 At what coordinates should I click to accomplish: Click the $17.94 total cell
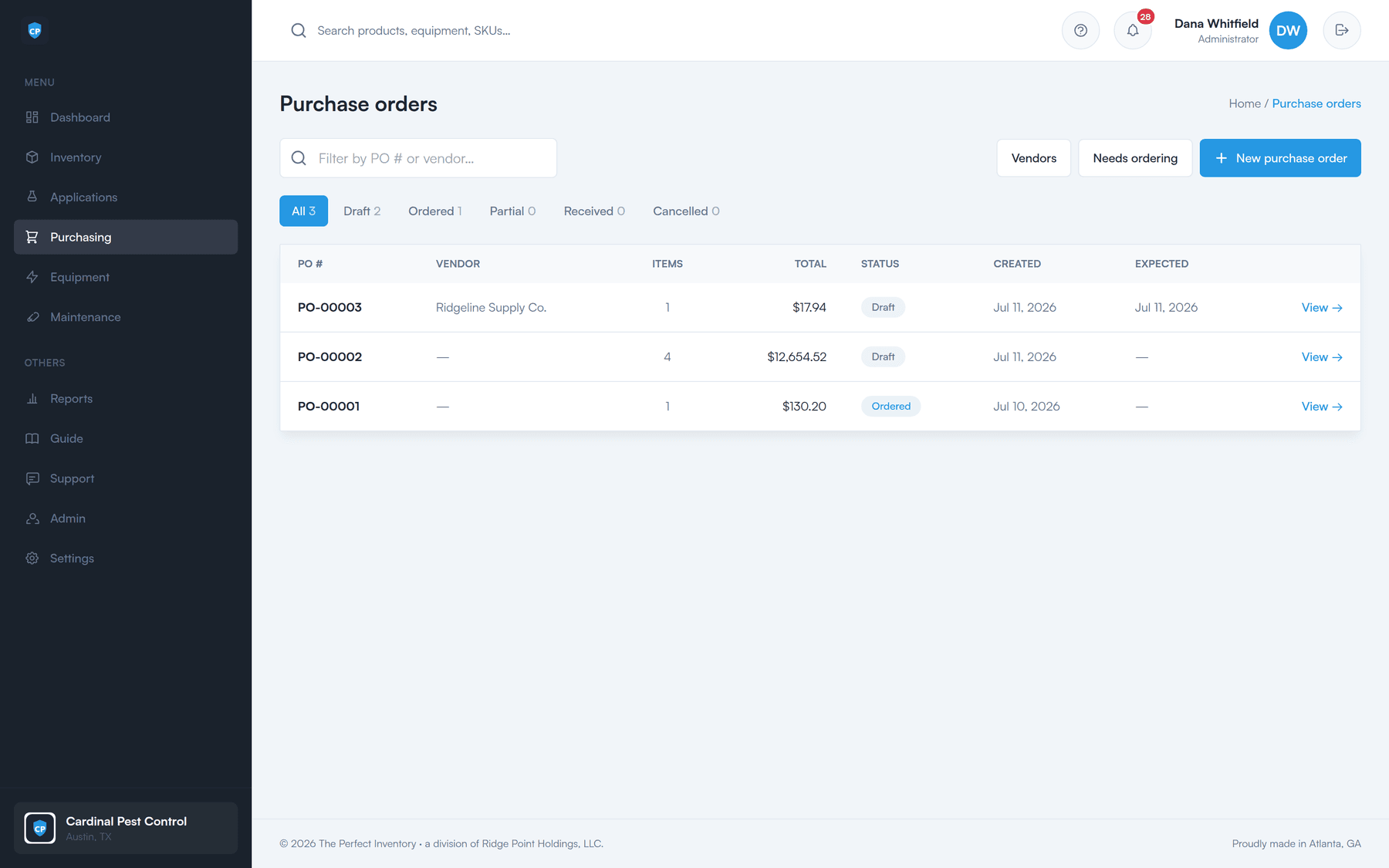[809, 307]
